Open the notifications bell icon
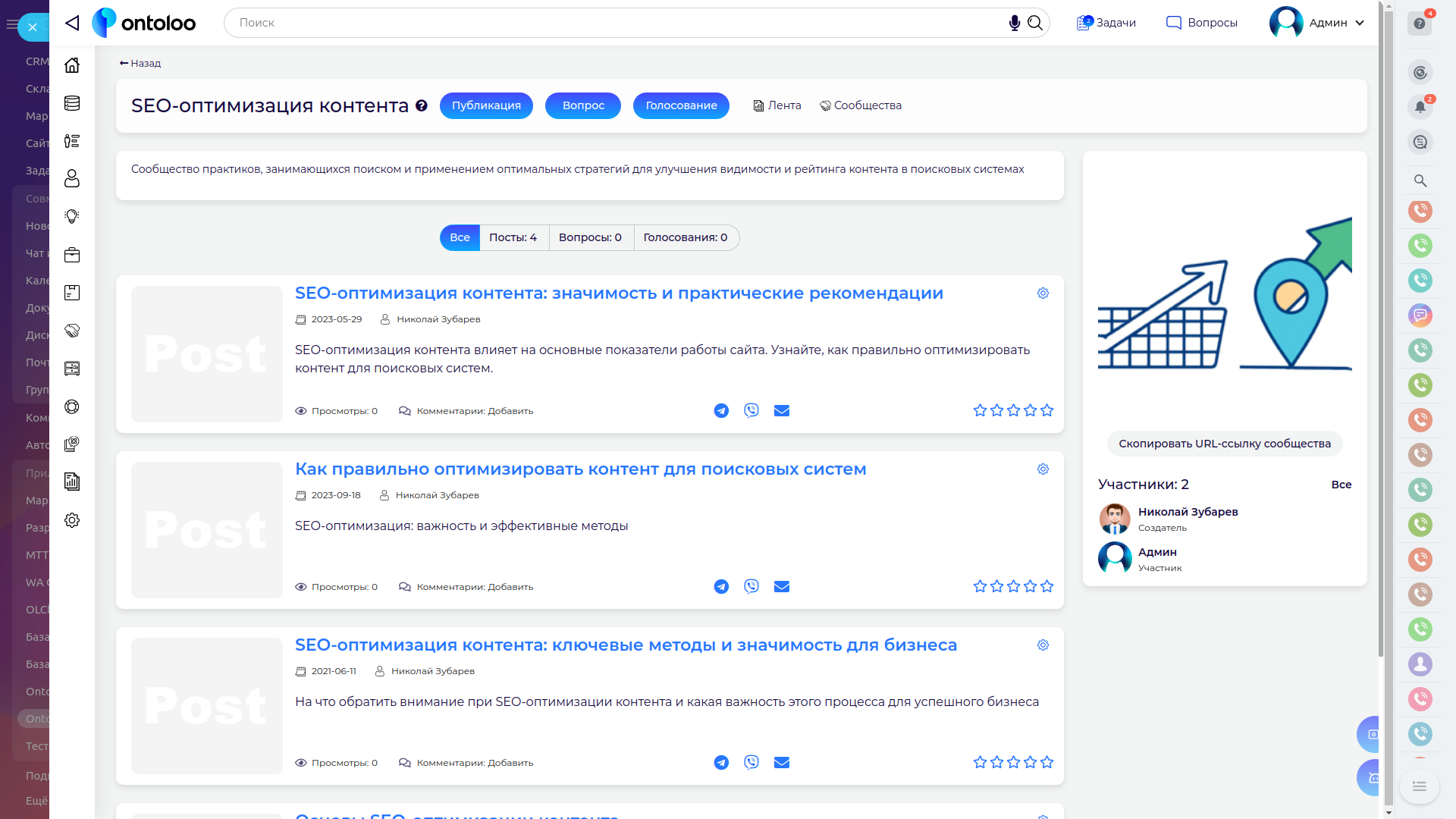The image size is (1456, 819). (1420, 107)
